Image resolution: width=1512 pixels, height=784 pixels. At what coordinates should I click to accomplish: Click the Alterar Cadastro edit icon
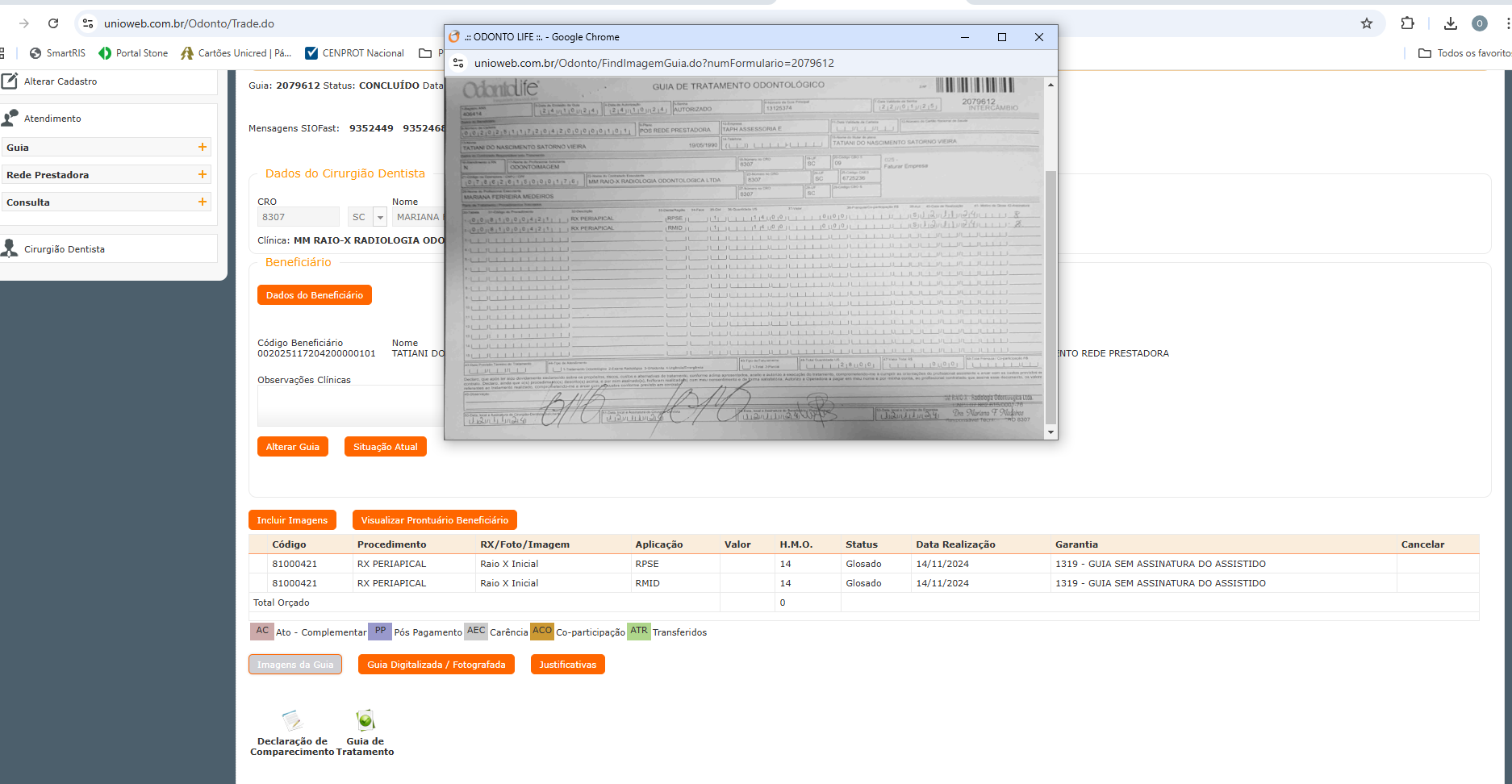10,81
